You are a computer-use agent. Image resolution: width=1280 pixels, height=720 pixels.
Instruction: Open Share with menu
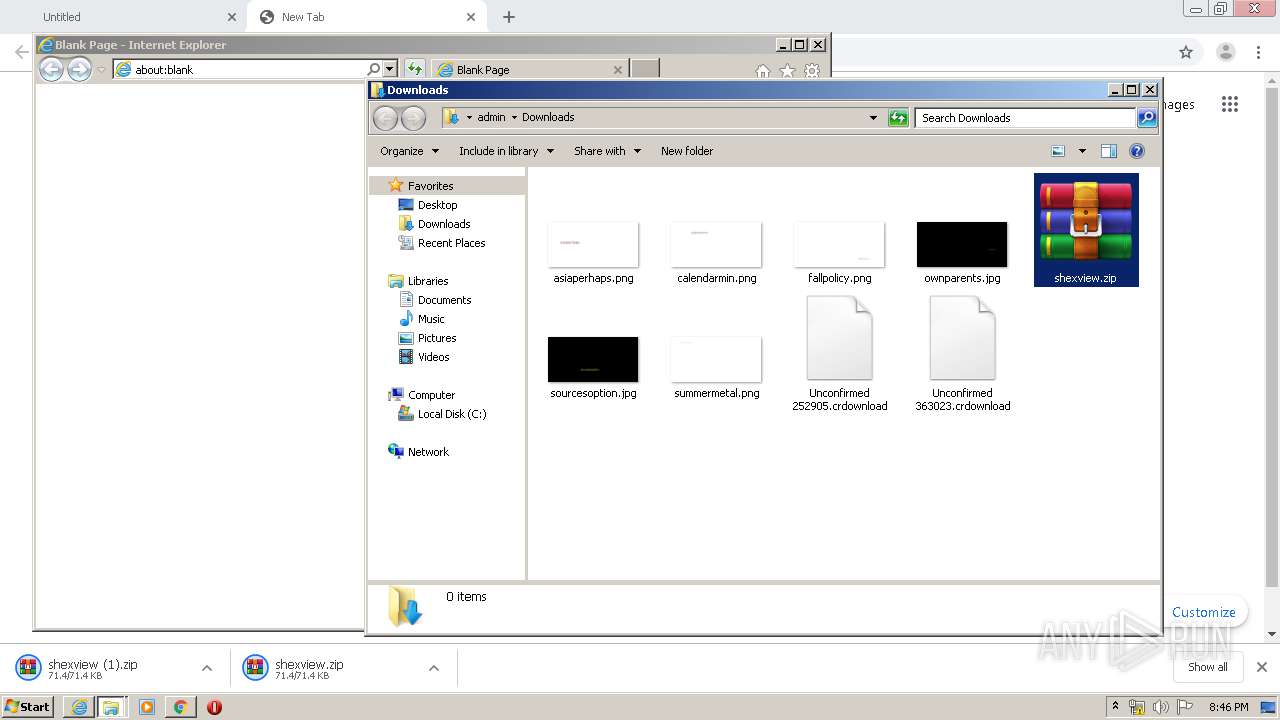click(607, 151)
